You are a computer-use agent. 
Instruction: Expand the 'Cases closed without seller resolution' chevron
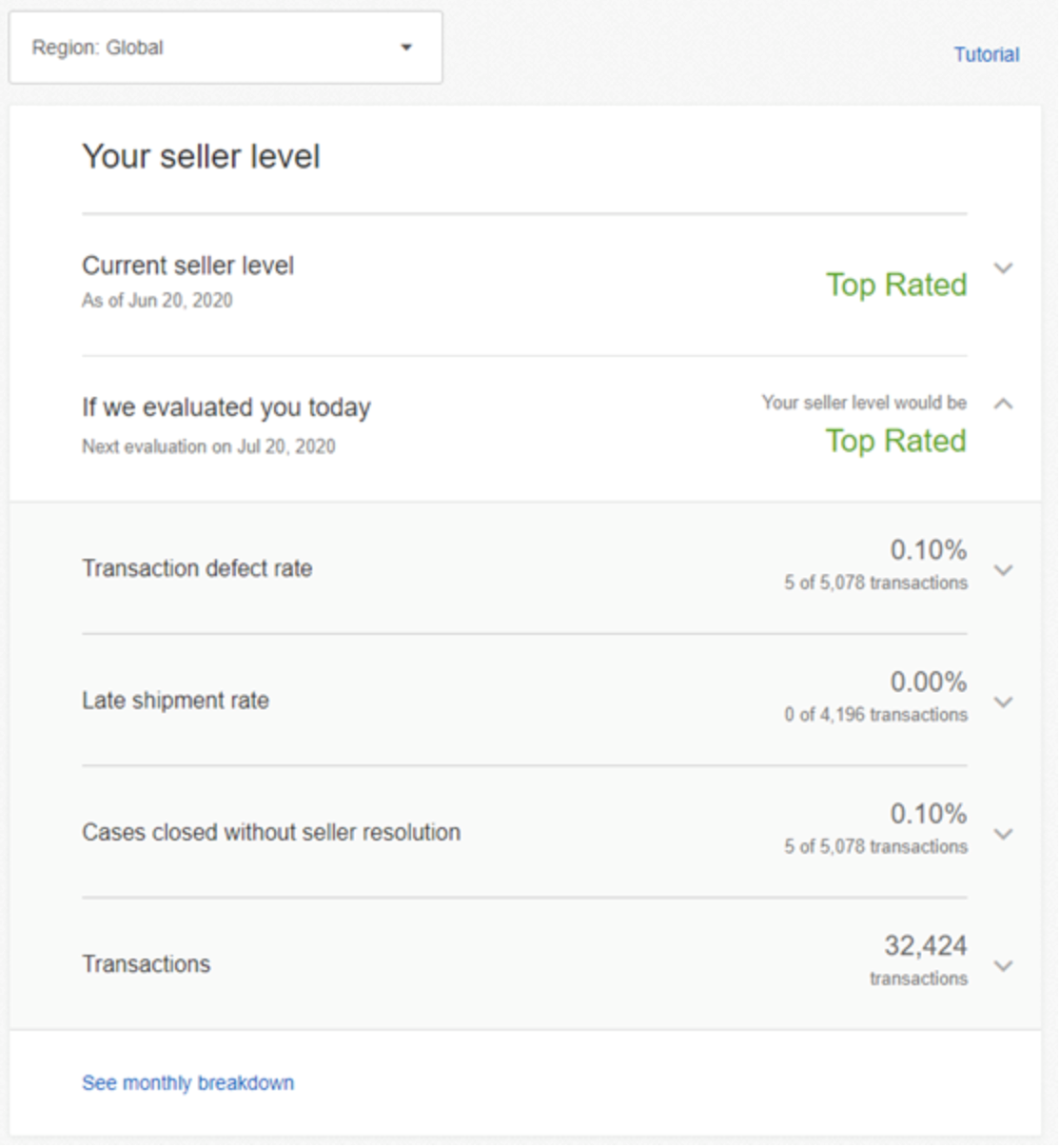tap(1003, 834)
